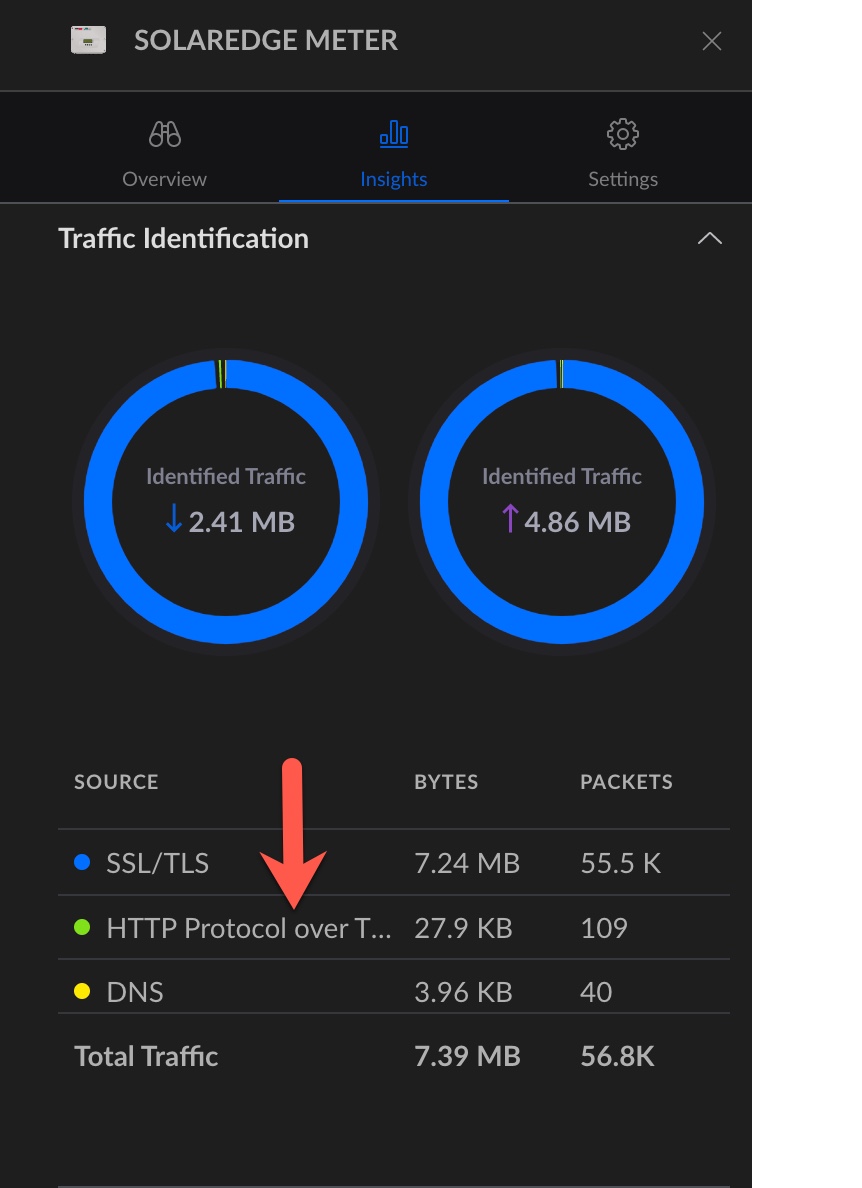Close the SolarEdge Meter panel
Image resolution: width=862 pixels, height=1188 pixels.
pyautogui.click(x=711, y=41)
